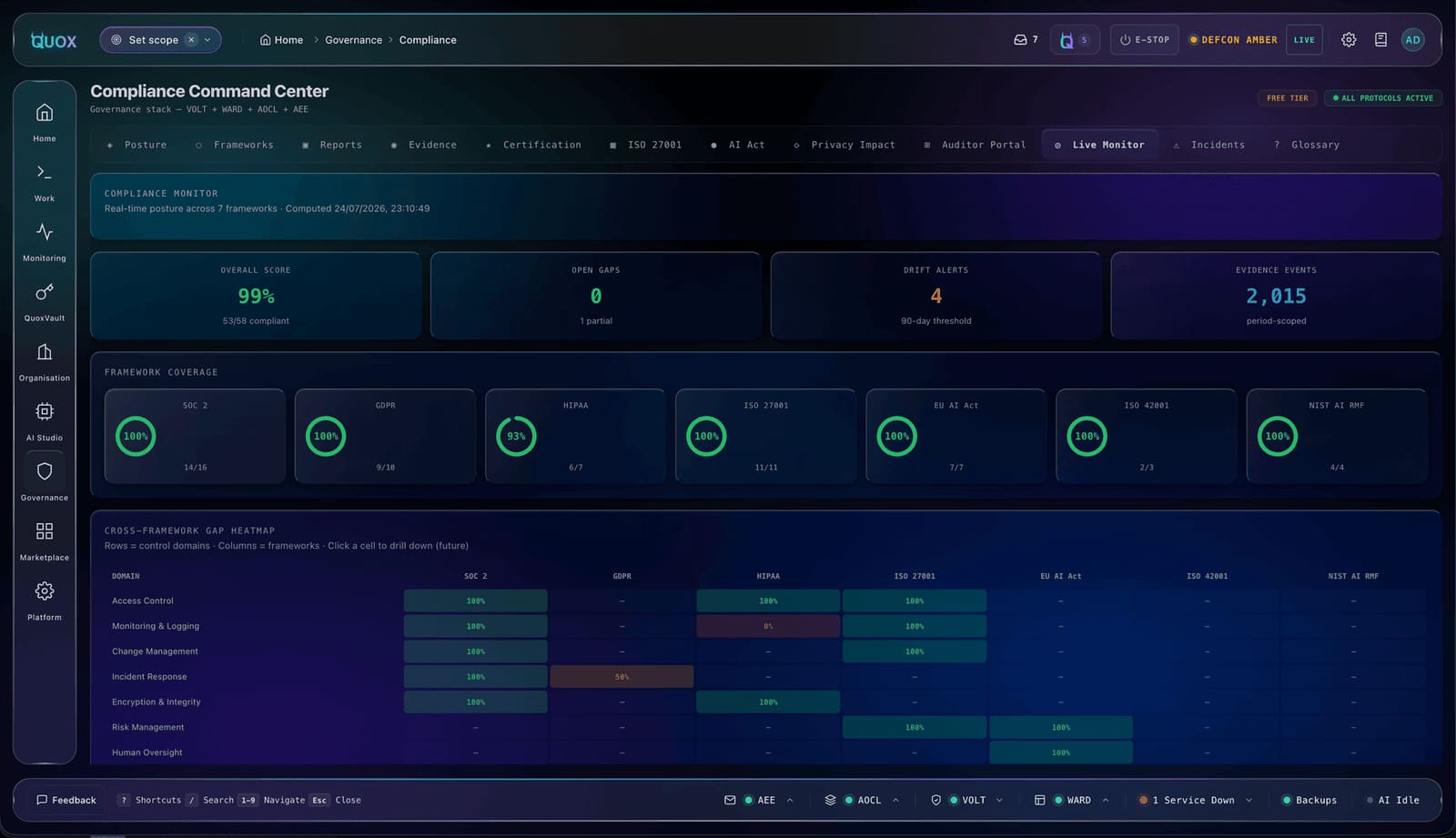The height and width of the screenshot is (838, 1456).
Task: Switch to the Evidence tab
Action: coord(424,145)
